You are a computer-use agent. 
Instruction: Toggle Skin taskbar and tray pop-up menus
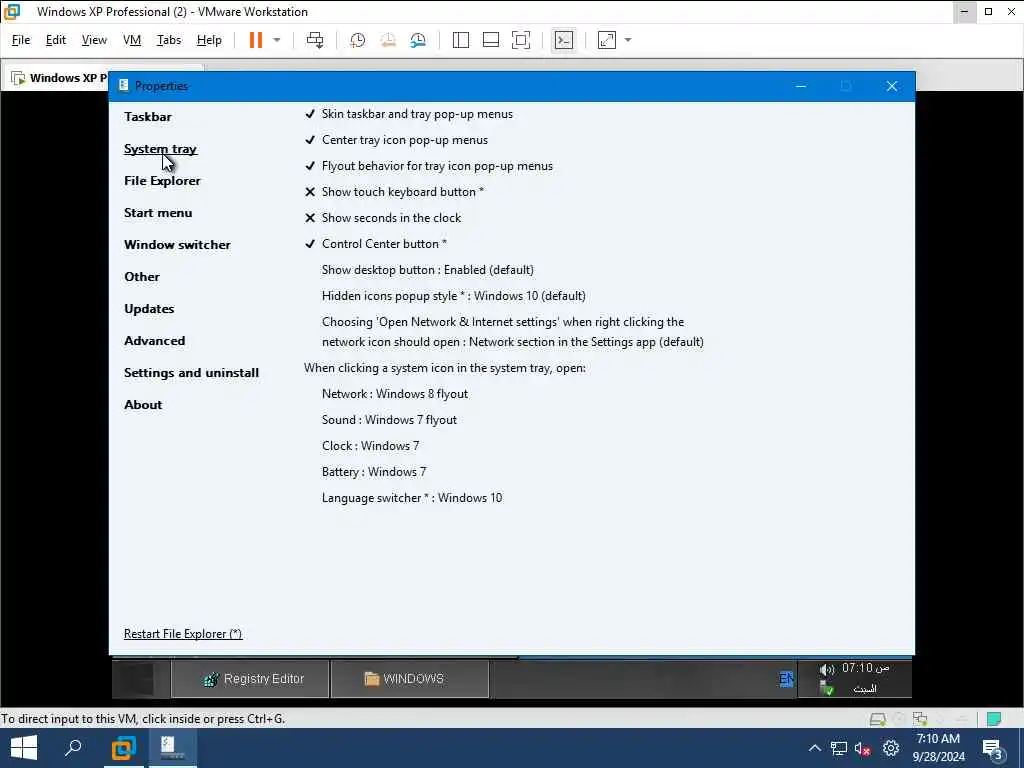tap(409, 114)
